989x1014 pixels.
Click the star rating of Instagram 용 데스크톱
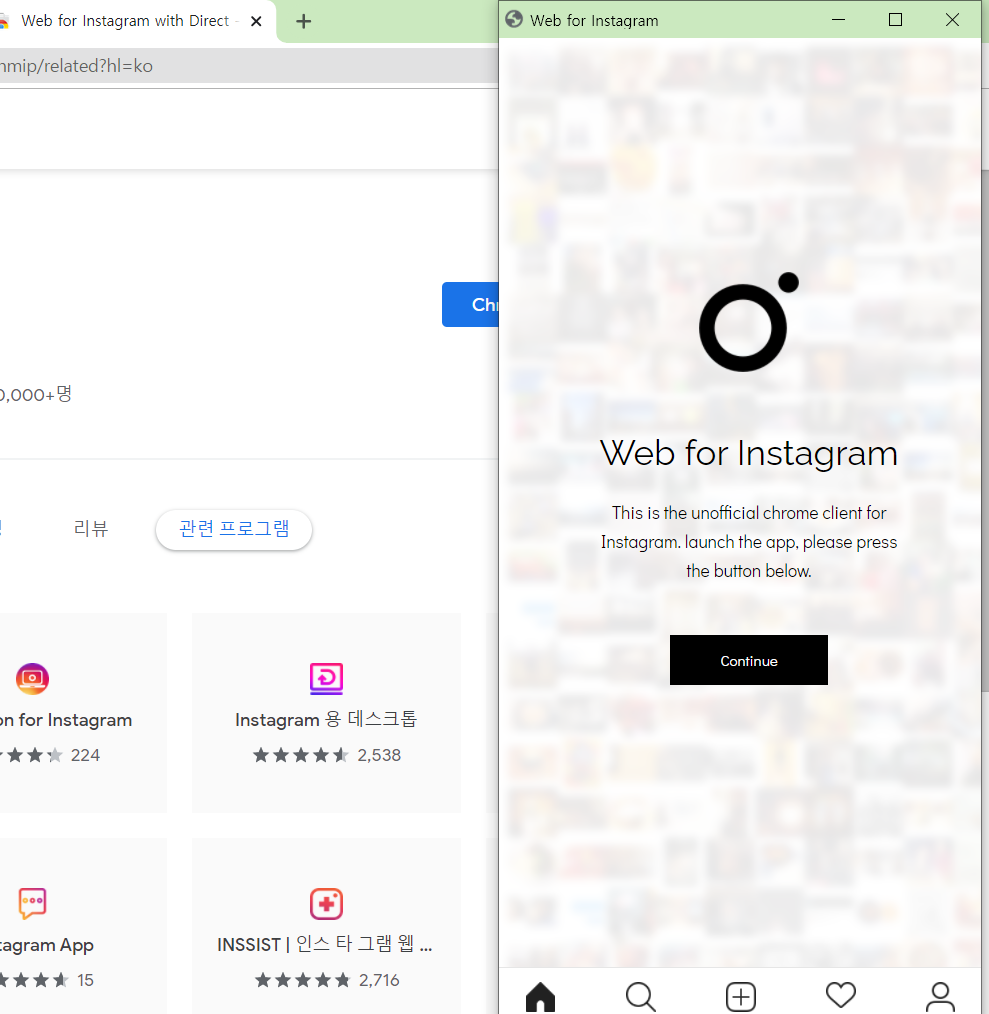tap(300, 755)
